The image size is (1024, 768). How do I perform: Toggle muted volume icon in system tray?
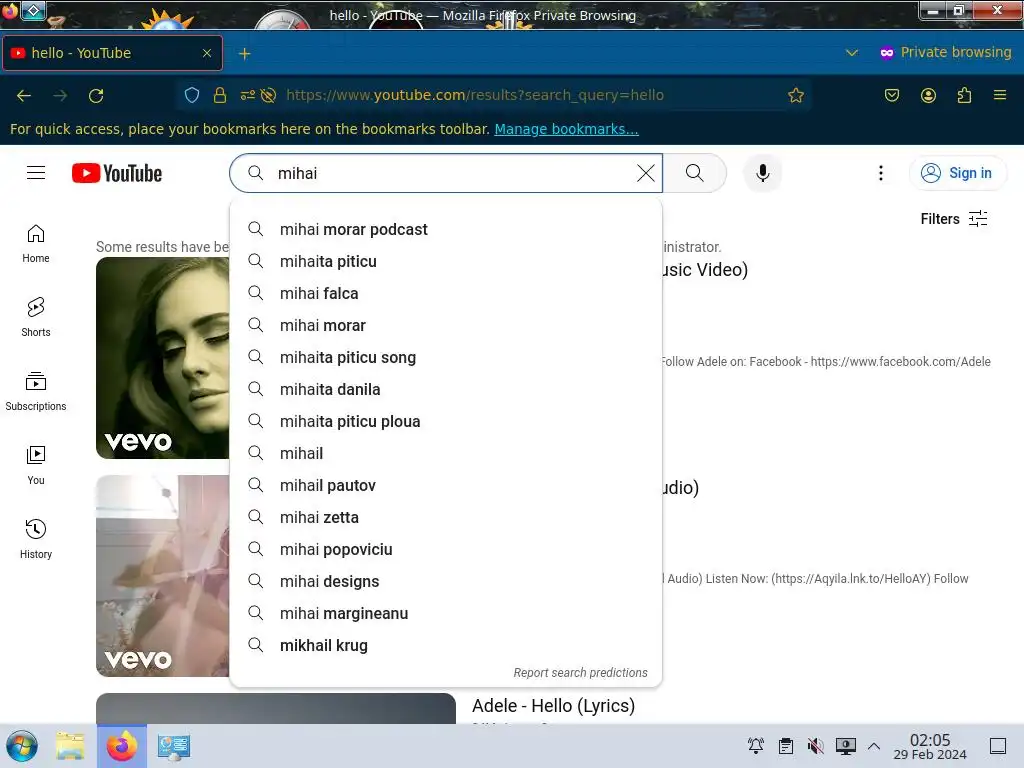pyautogui.click(x=815, y=746)
